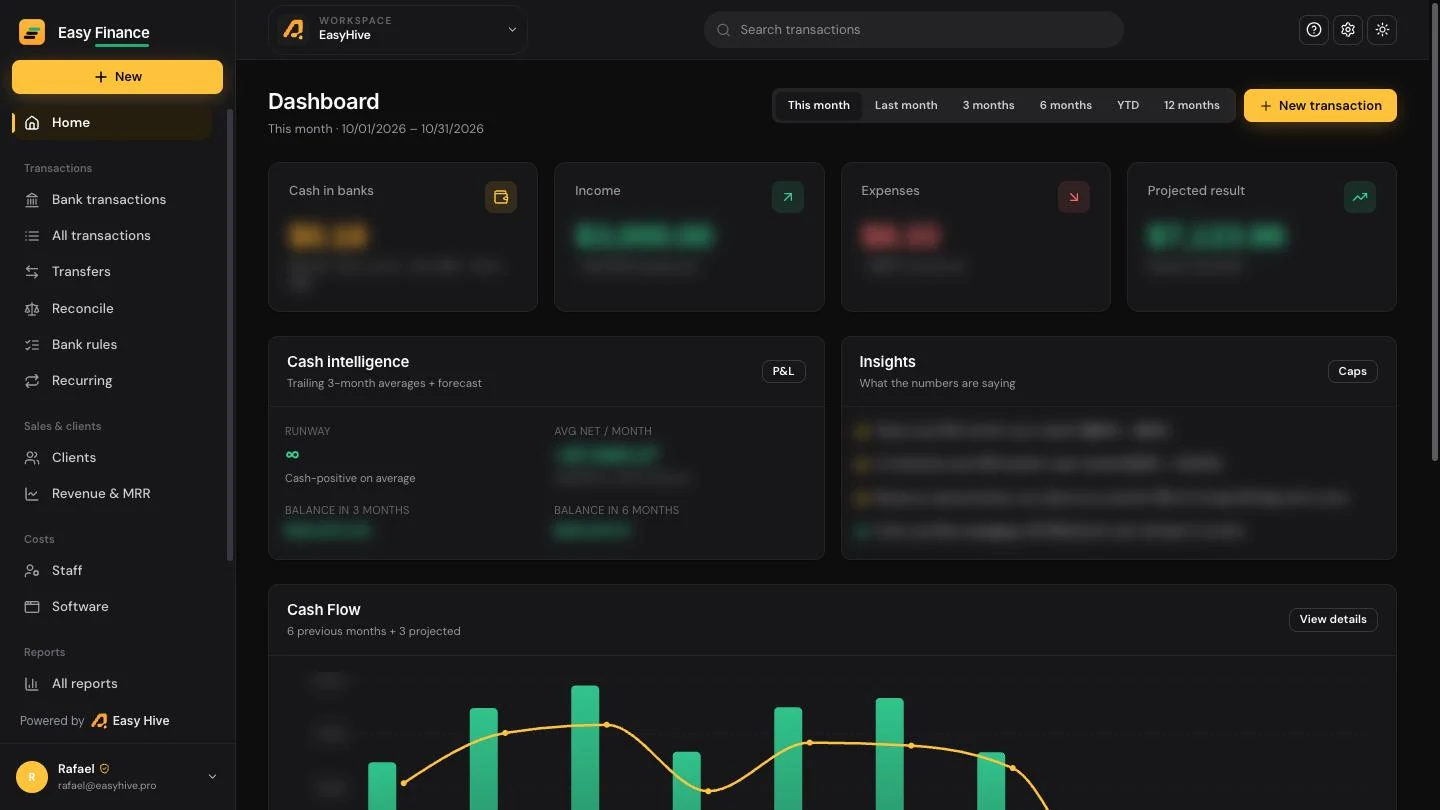Click the green arrow icon in Income card
The width and height of the screenshot is (1440, 810).
[787, 197]
